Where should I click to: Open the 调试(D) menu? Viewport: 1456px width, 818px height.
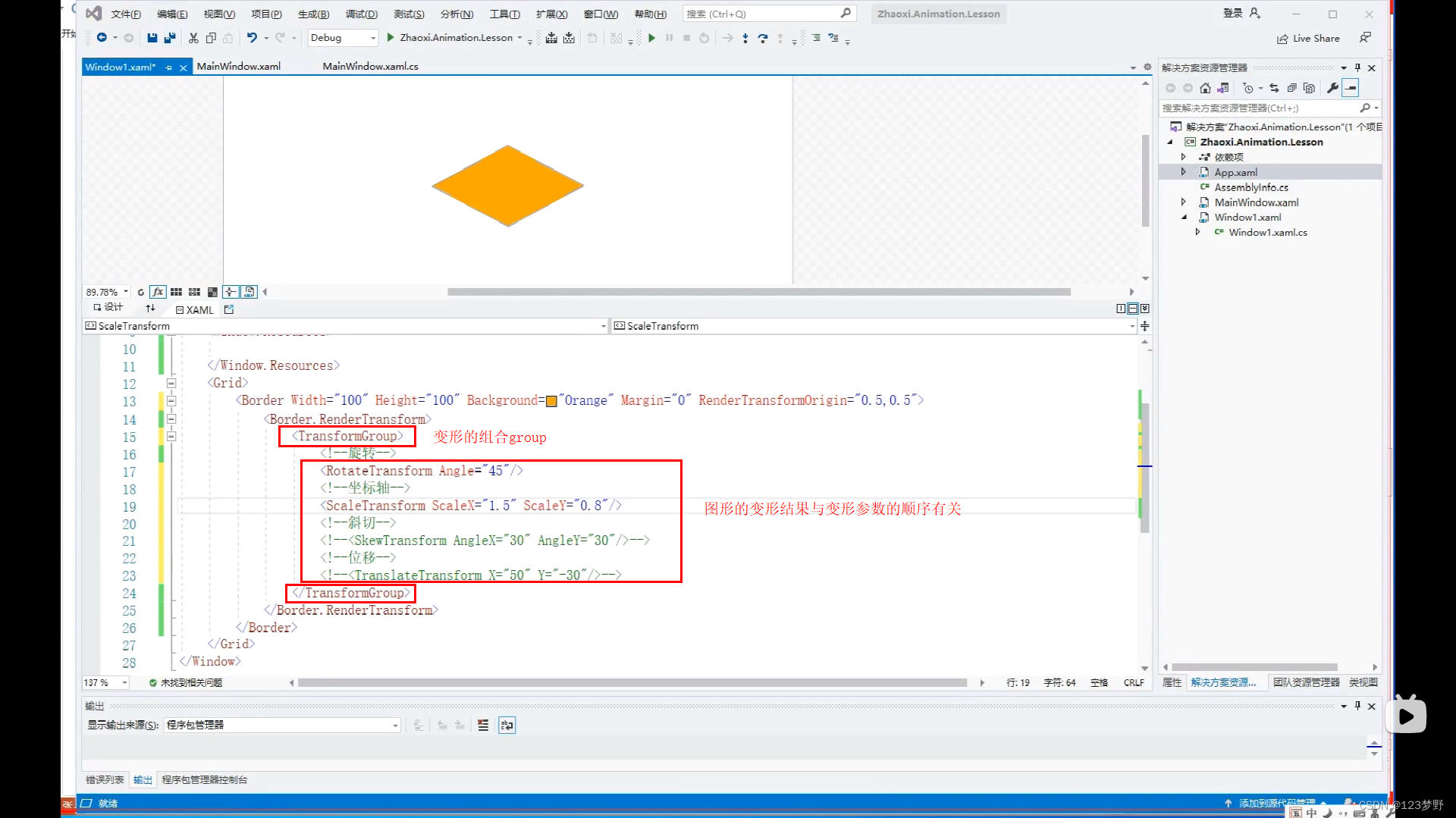click(x=361, y=14)
